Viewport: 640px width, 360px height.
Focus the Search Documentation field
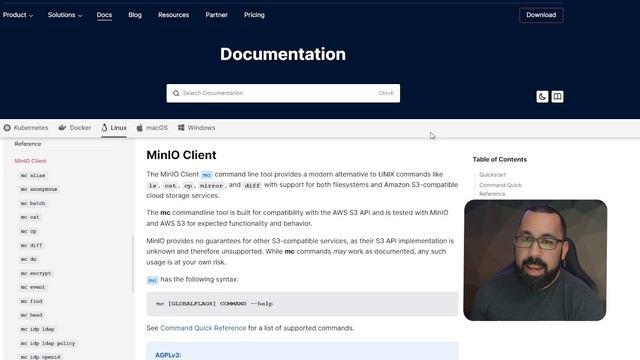tap(283, 93)
